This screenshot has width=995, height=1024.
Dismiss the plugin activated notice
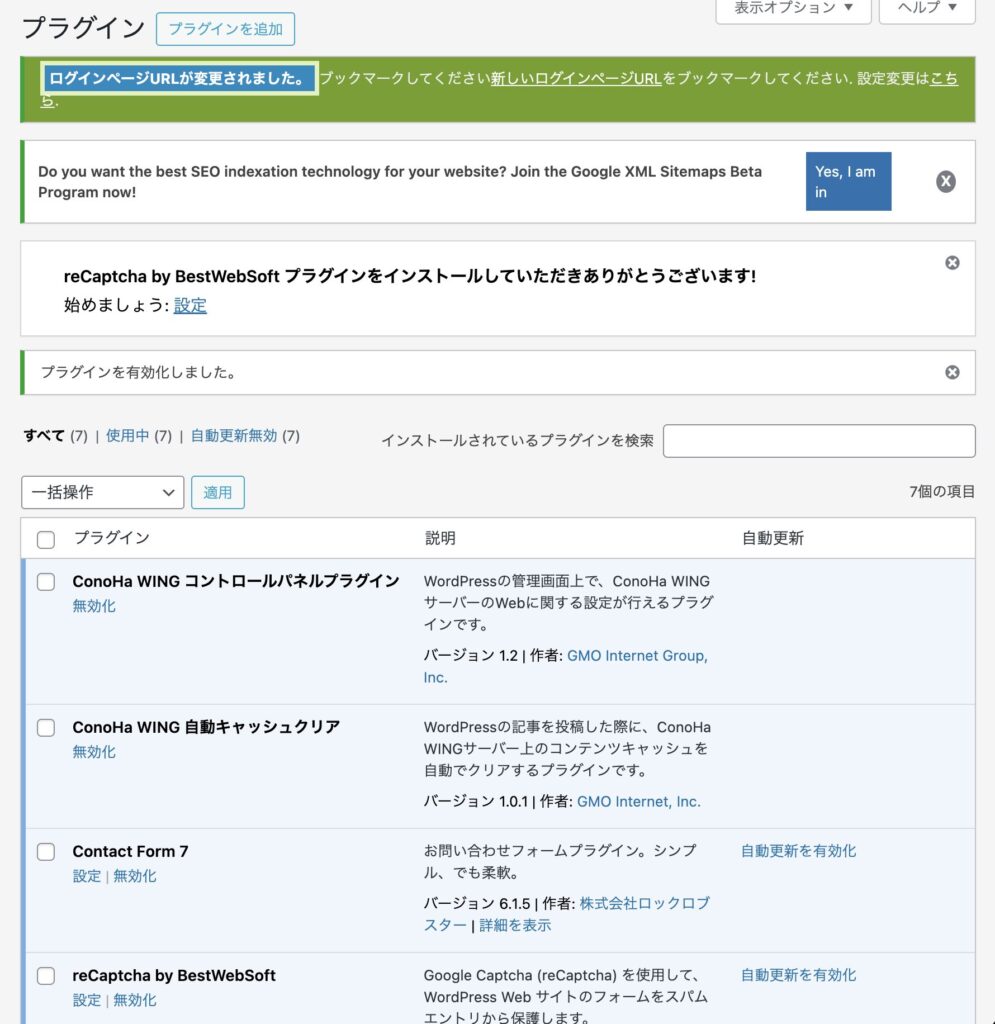[952, 372]
